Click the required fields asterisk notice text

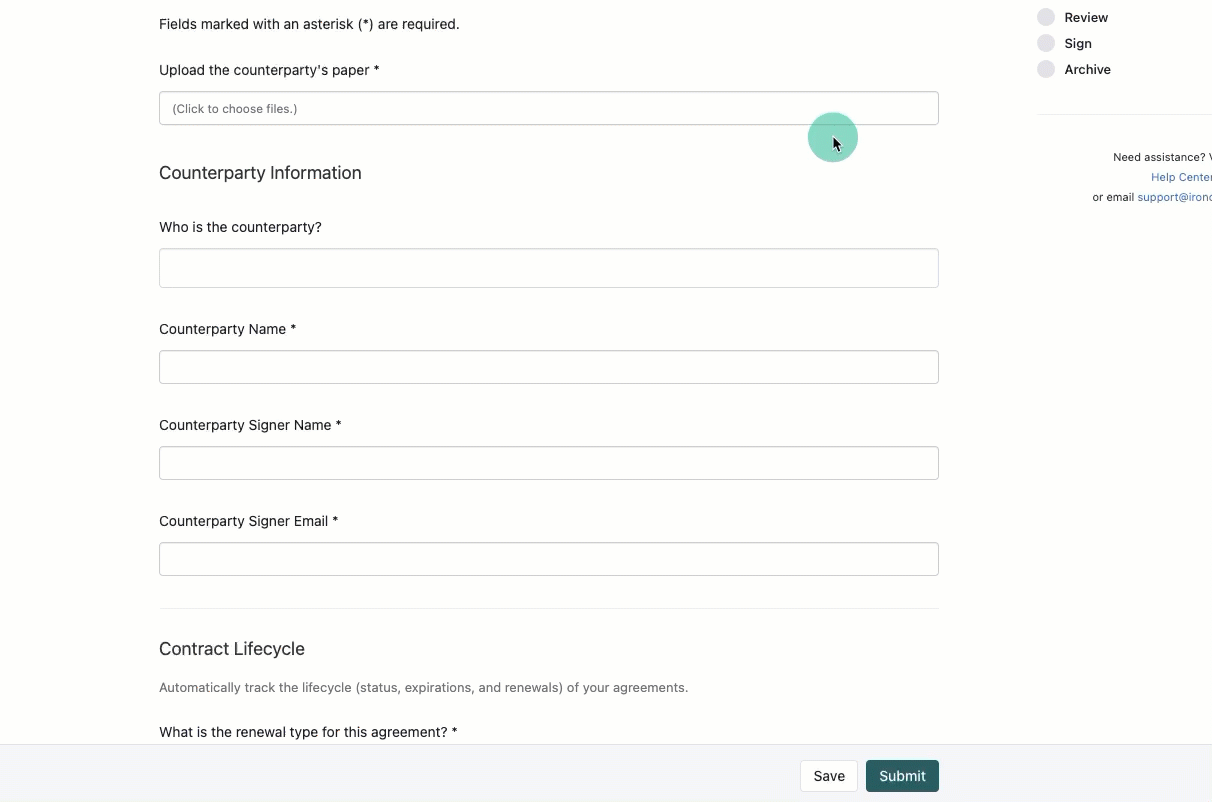click(x=309, y=24)
